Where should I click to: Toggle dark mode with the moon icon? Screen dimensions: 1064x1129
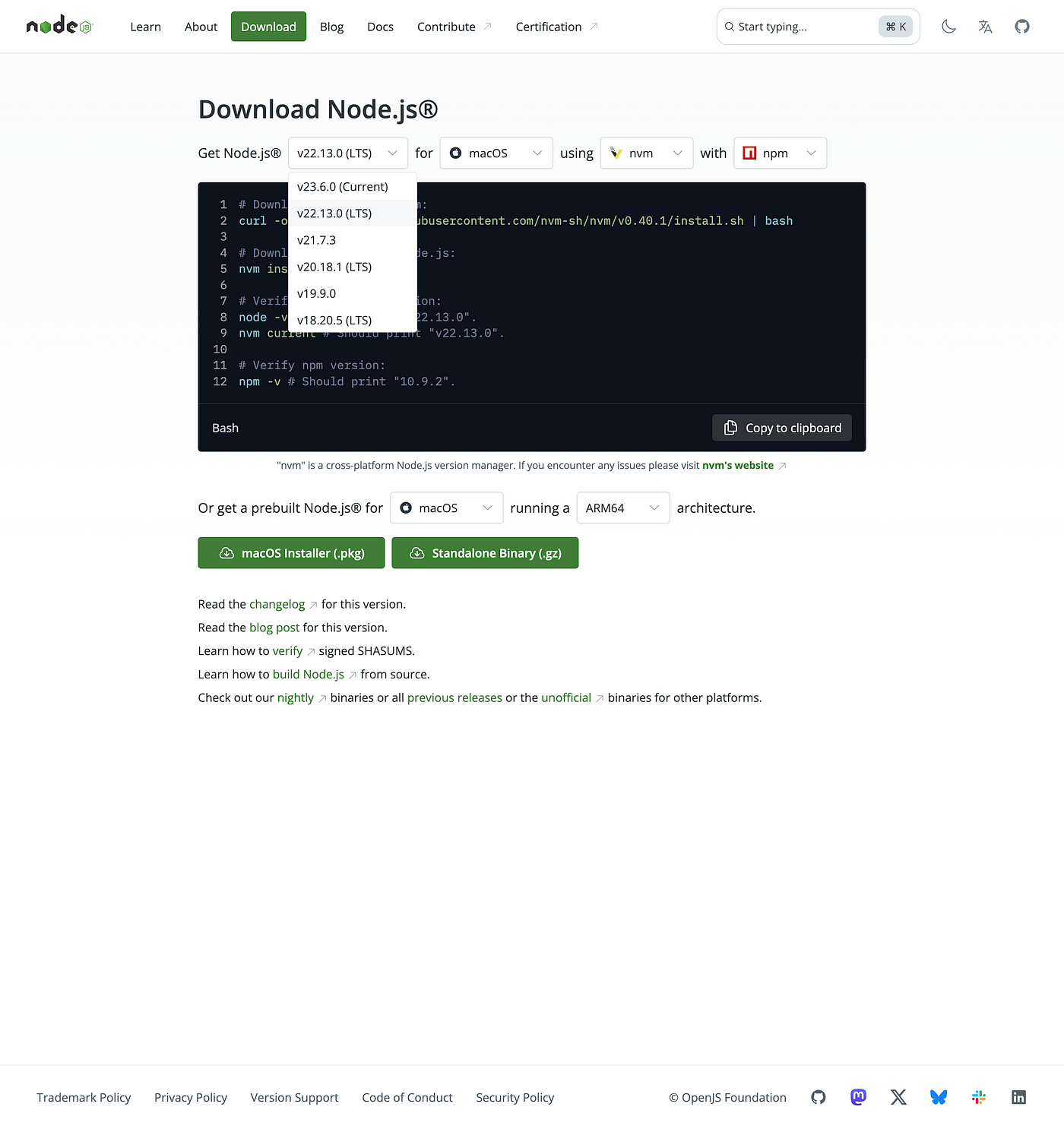[948, 26]
